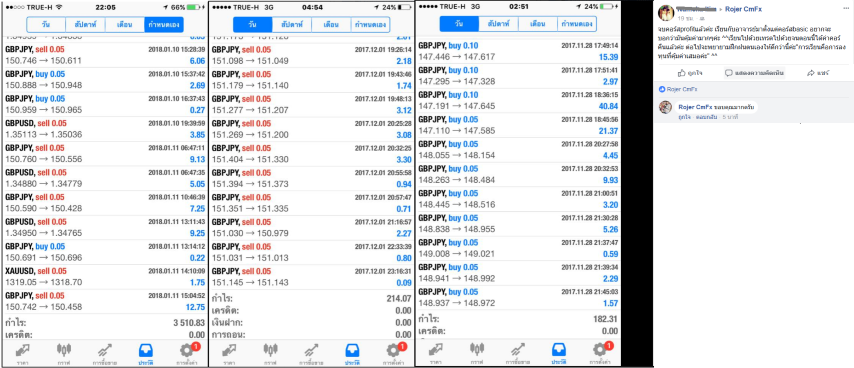Click the post author's profile picture
The height and width of the screenshot is (368, 854).
tap(666, 13)
